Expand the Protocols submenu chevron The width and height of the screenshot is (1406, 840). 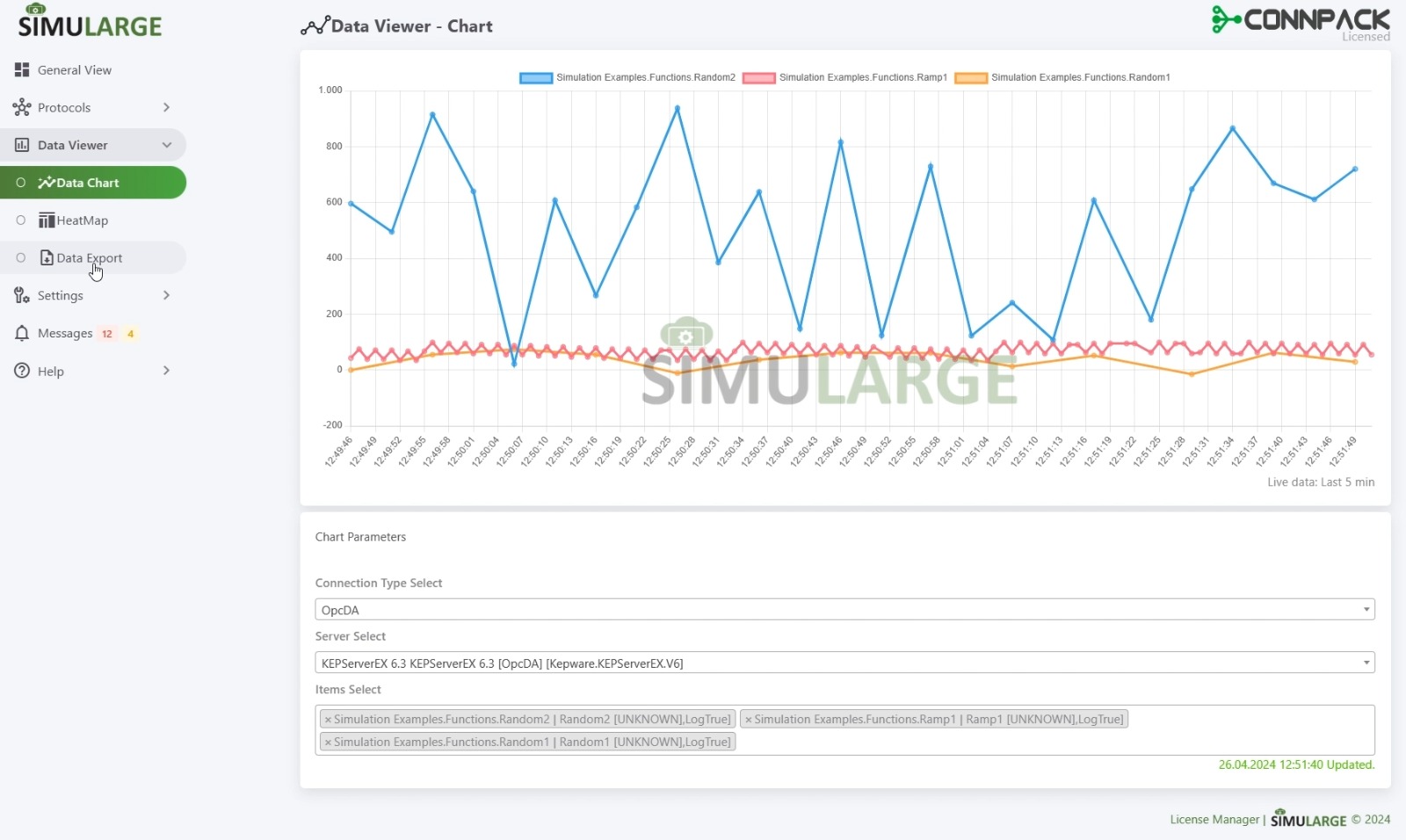coord(166,107)
